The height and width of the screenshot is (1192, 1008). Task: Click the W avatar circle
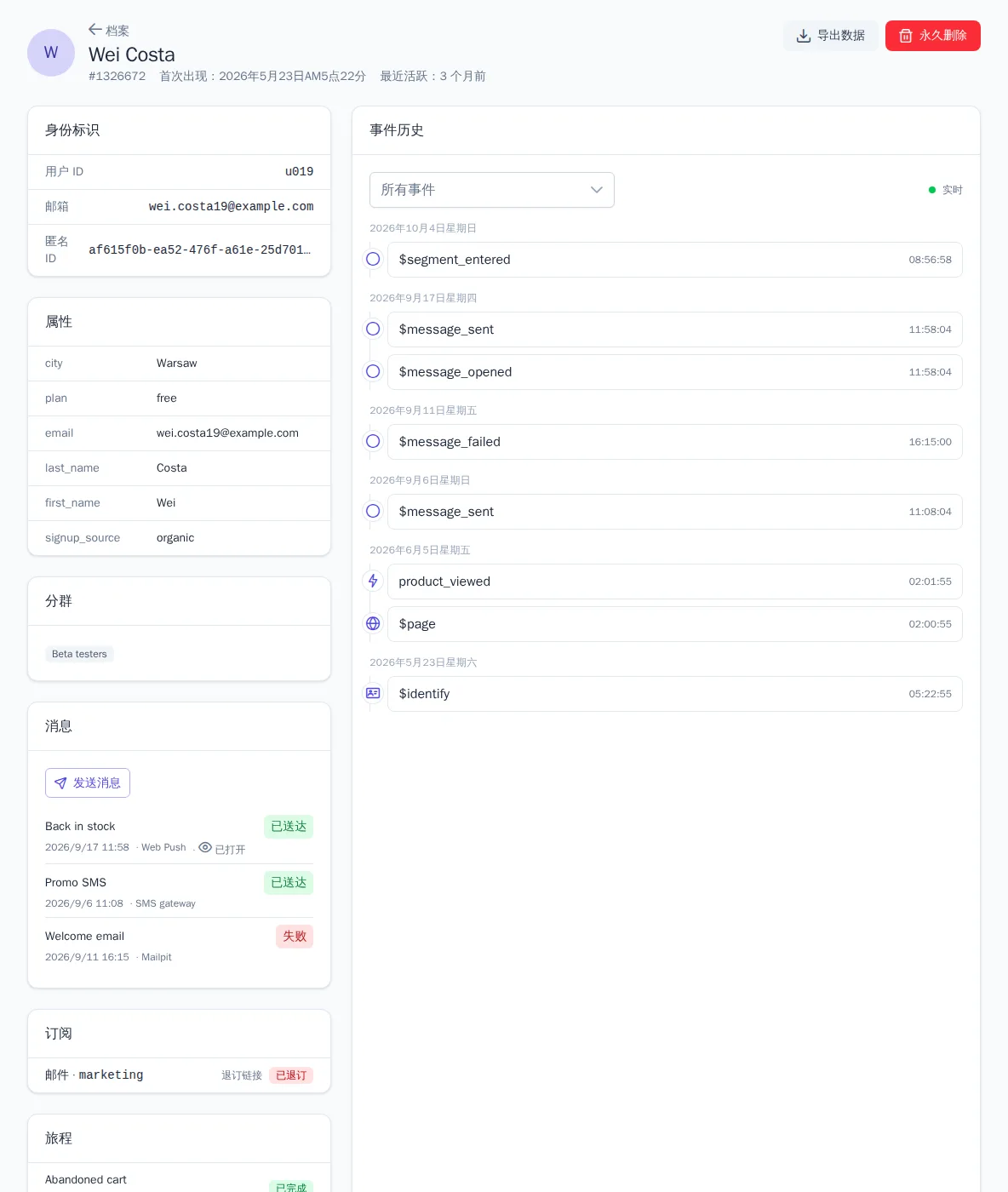(x=51, y=53)
